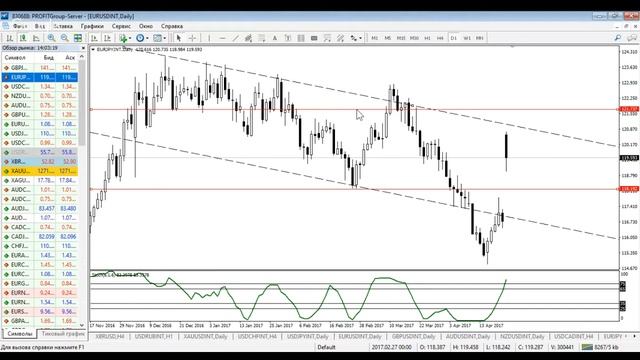This screenshot has height=360, width=640.
Task: Switch timeframe to H1
Action: pos(427,38)
